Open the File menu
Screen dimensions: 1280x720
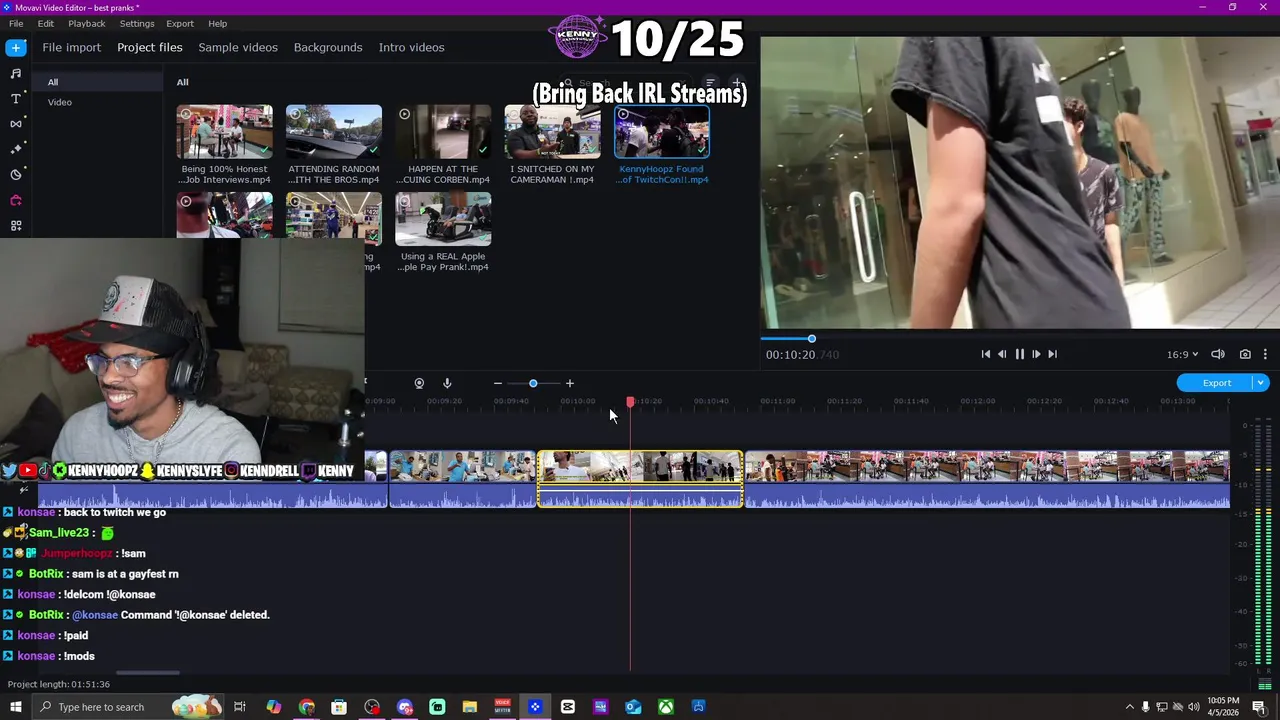pos(16,23)
